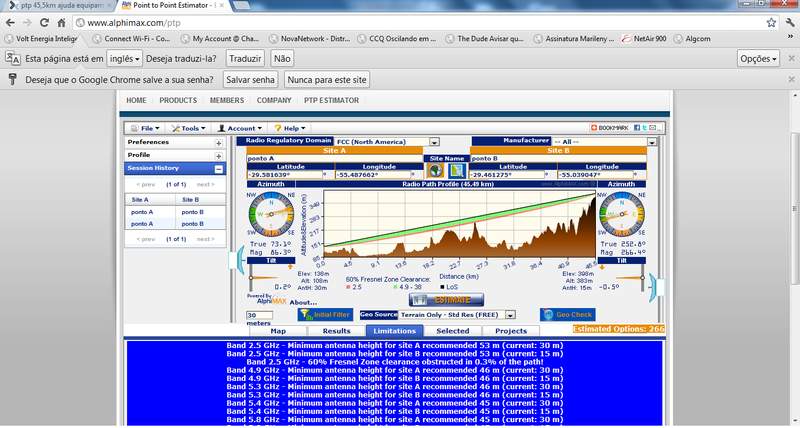Click the Band 2.5 GHz Fresnel obstruction line
The height and width of the screenshot is (428, 800).
click(394, 362)
